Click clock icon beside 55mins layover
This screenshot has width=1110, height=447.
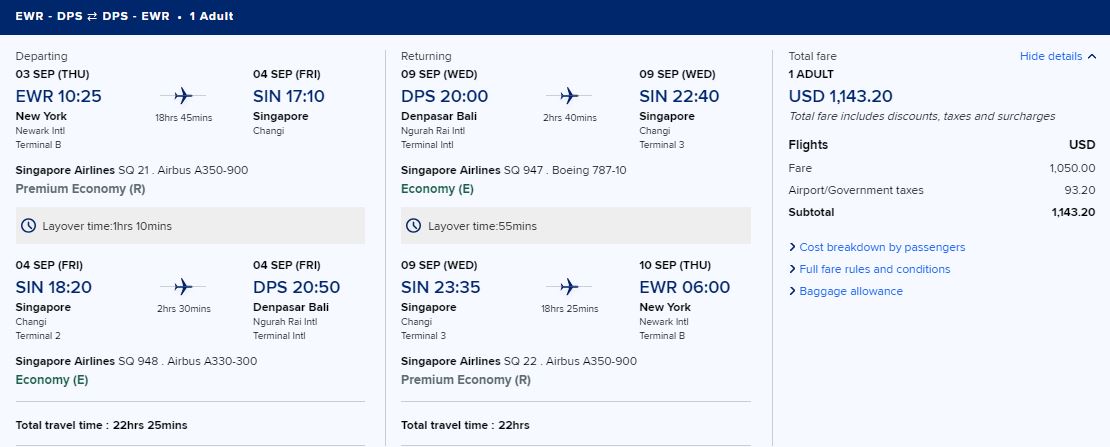(x=413, y=226)
